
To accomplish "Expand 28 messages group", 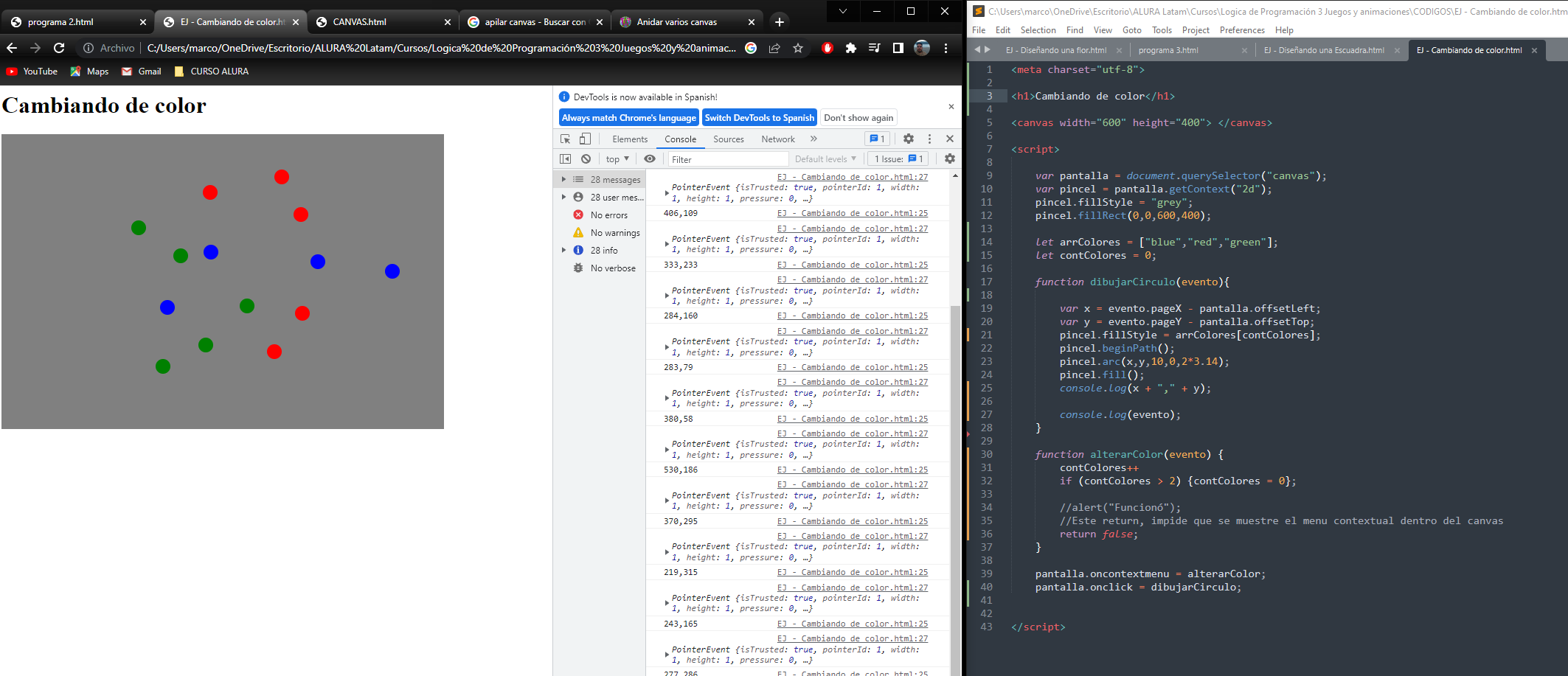I will 563,179.
